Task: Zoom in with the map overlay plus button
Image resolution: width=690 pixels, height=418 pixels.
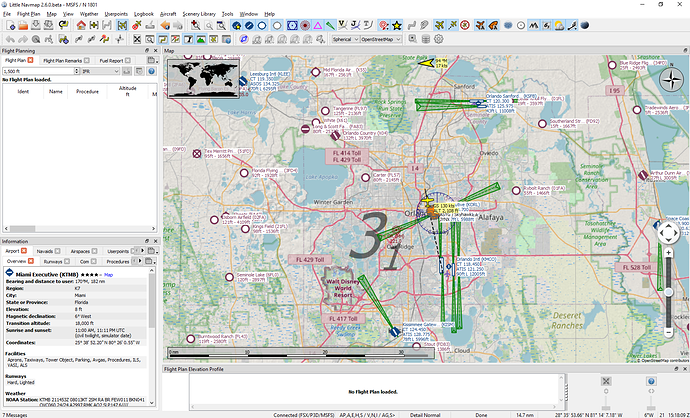Action: pyautogui.click(x=668, y=253)
